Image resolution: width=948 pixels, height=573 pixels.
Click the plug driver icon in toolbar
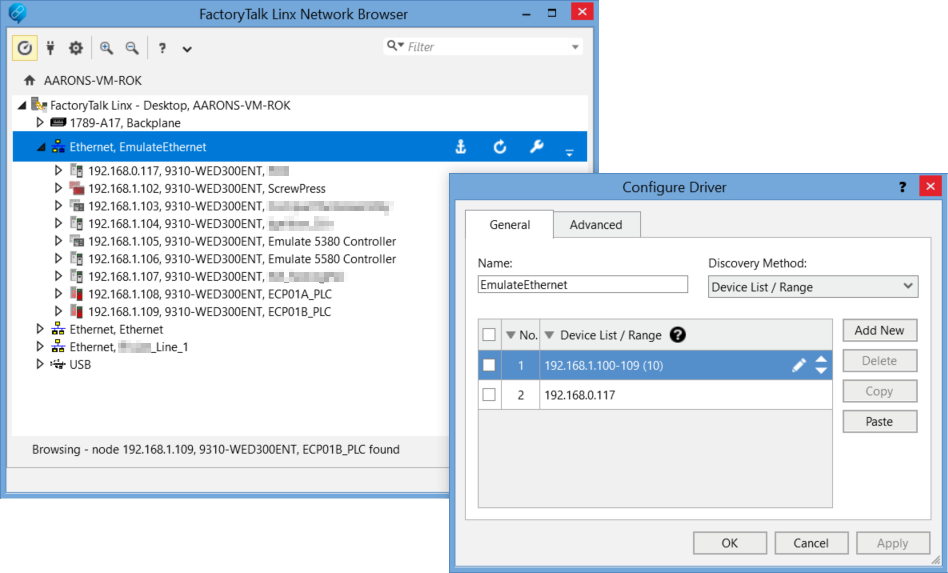pos(51,48)
